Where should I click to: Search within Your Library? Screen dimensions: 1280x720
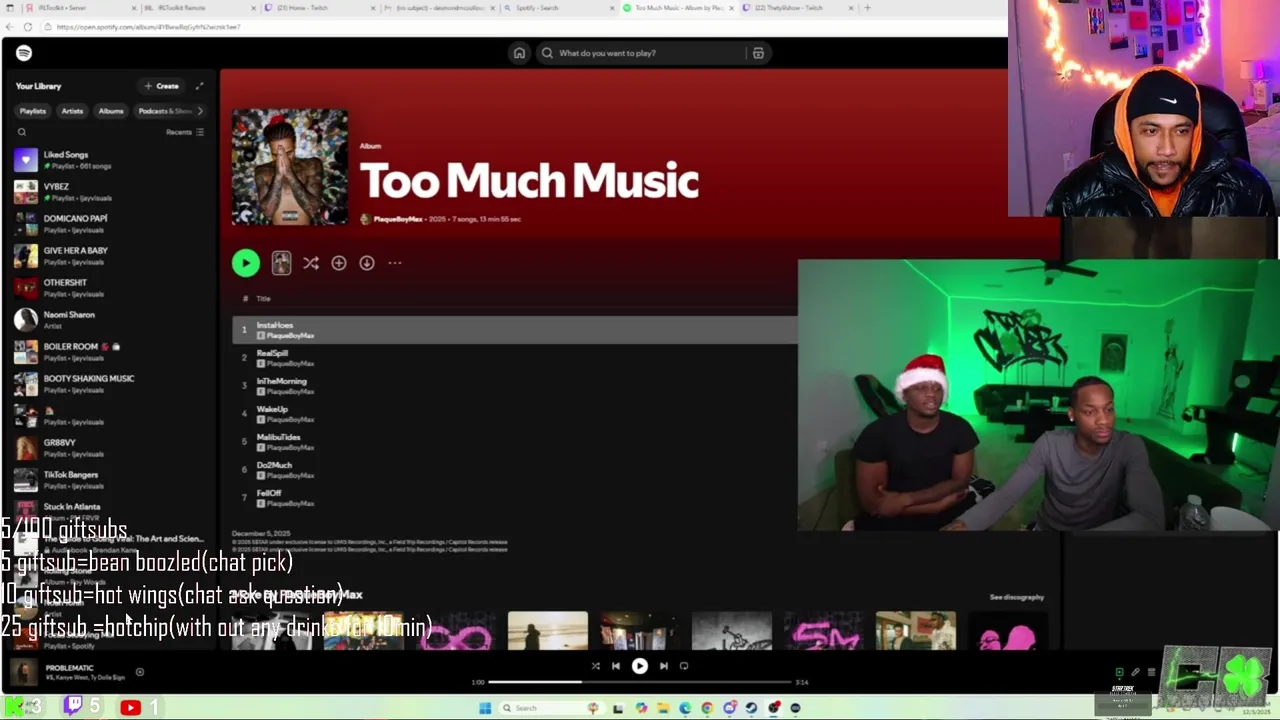pos(22,132)
